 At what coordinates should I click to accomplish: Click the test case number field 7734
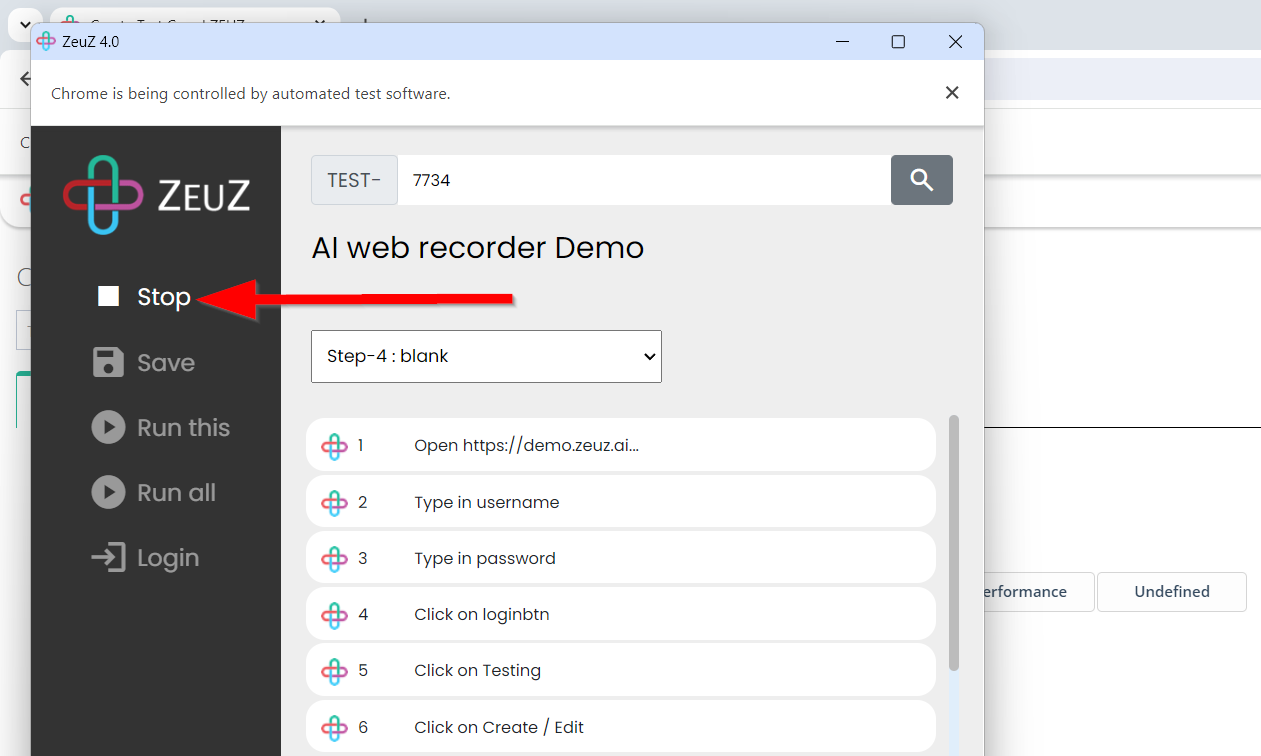[x=644, y=180]
